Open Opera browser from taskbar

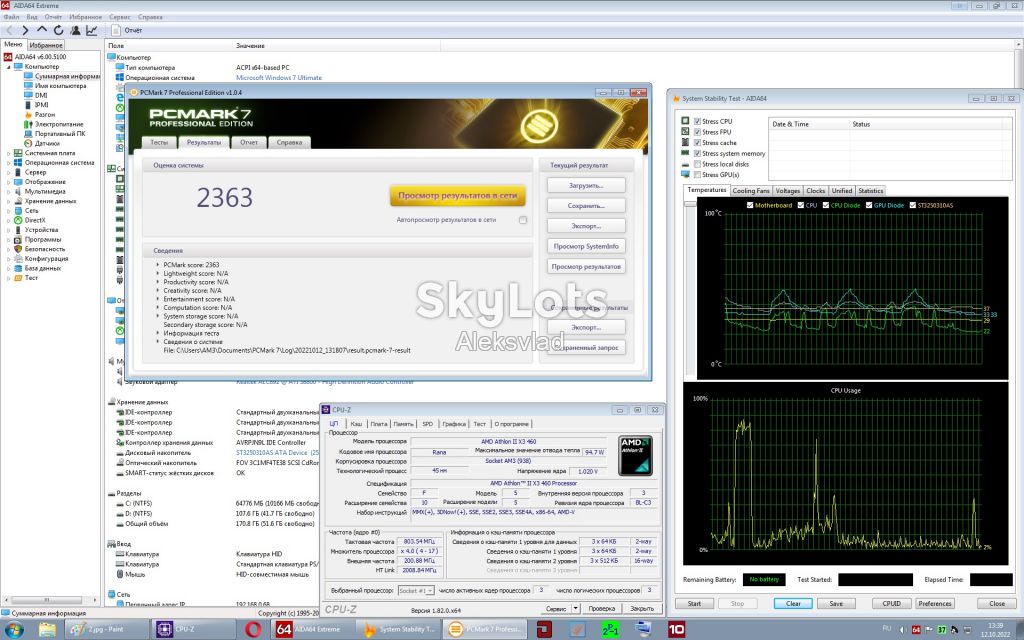click(253, 630)
